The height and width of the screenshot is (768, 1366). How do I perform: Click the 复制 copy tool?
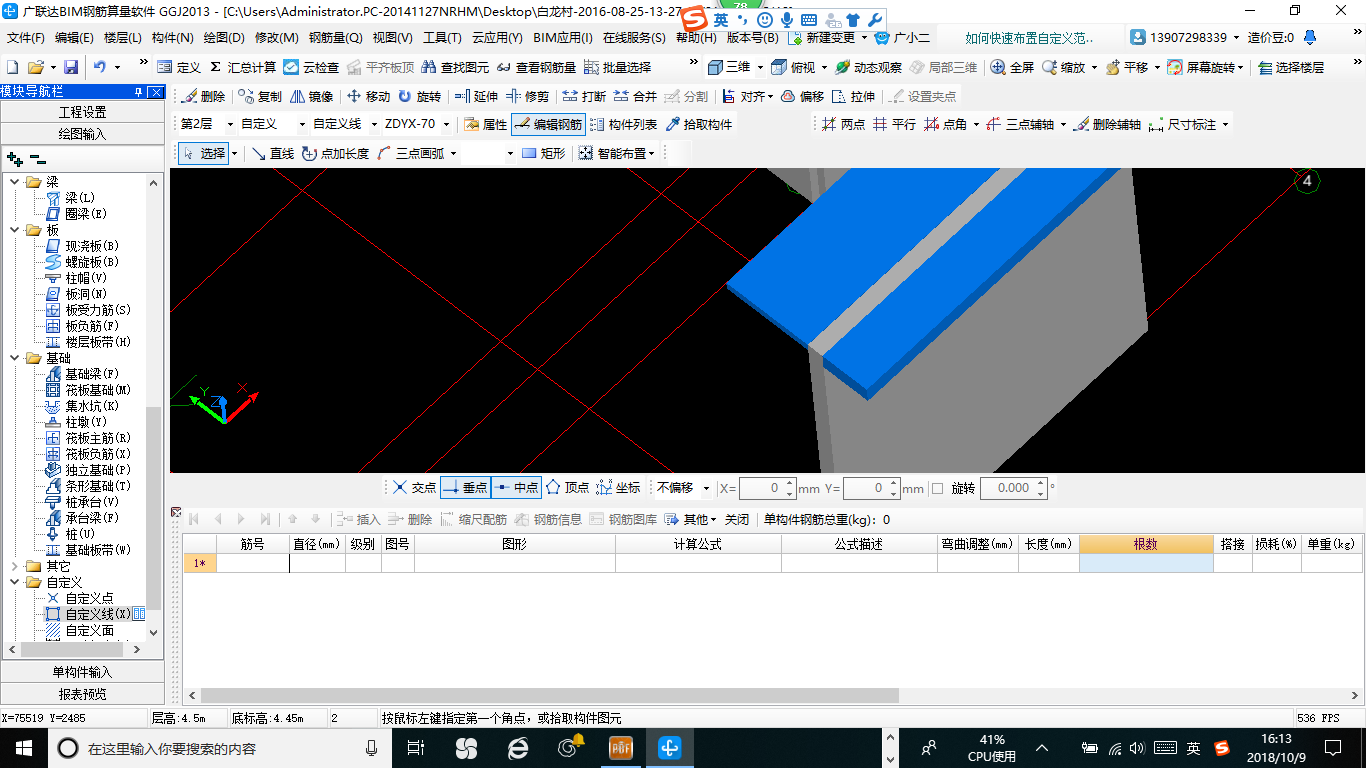[x=260, y=97]
